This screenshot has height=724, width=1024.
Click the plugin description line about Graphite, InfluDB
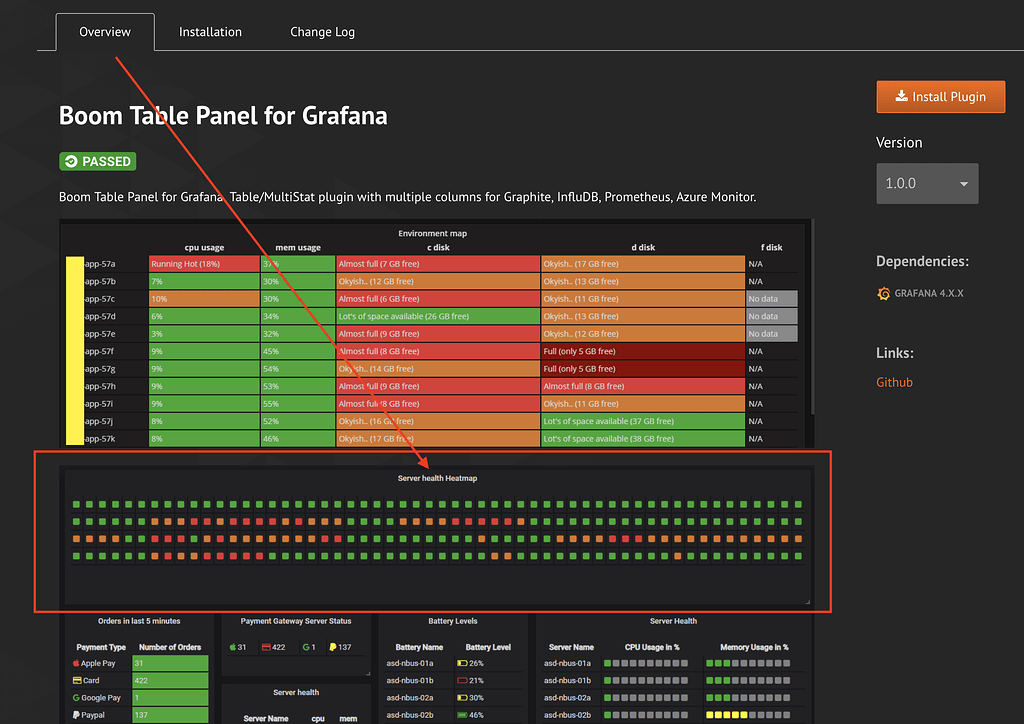(408, 197)
